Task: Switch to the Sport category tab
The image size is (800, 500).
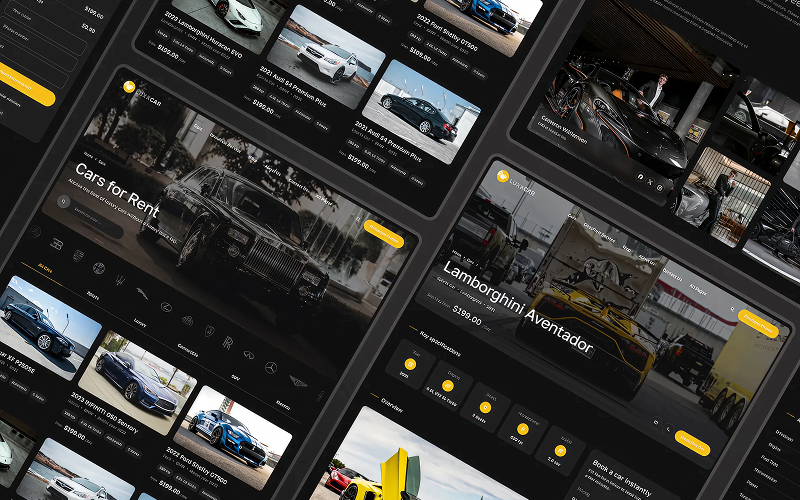Action: tap(93, 295)
